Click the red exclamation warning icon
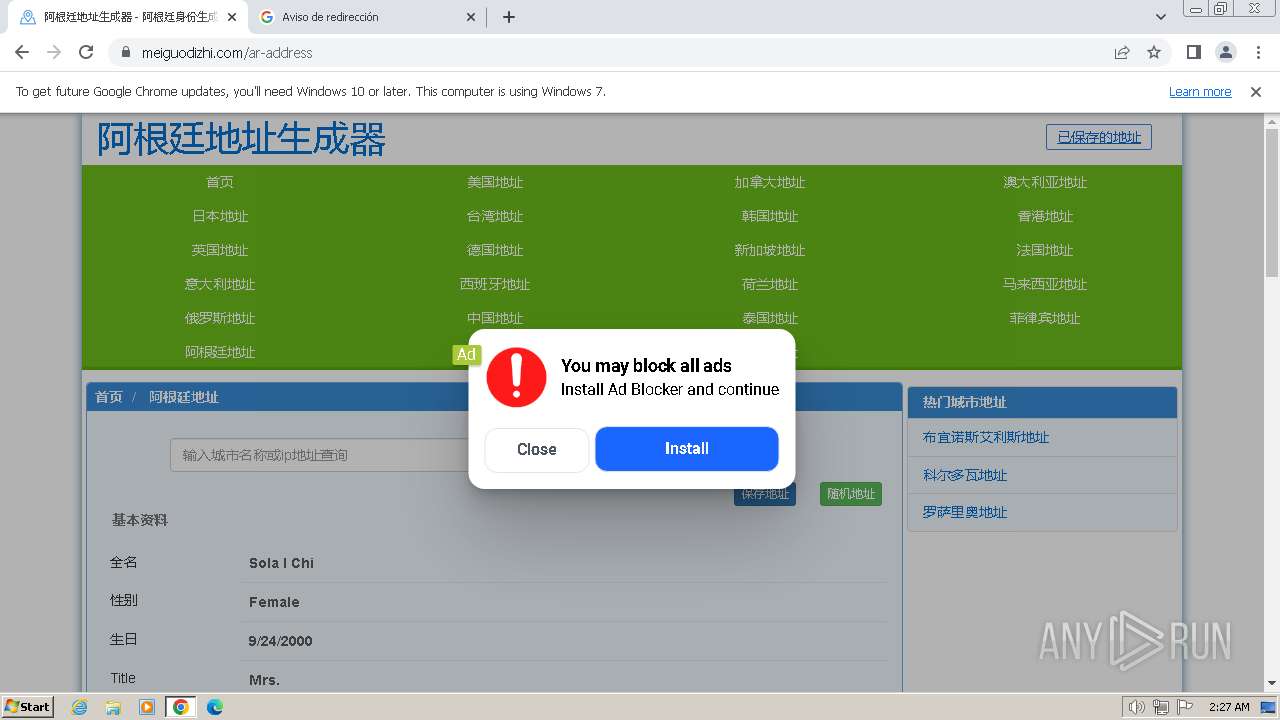This screenshot has width=1280, height=720. (x=516, y=377)
